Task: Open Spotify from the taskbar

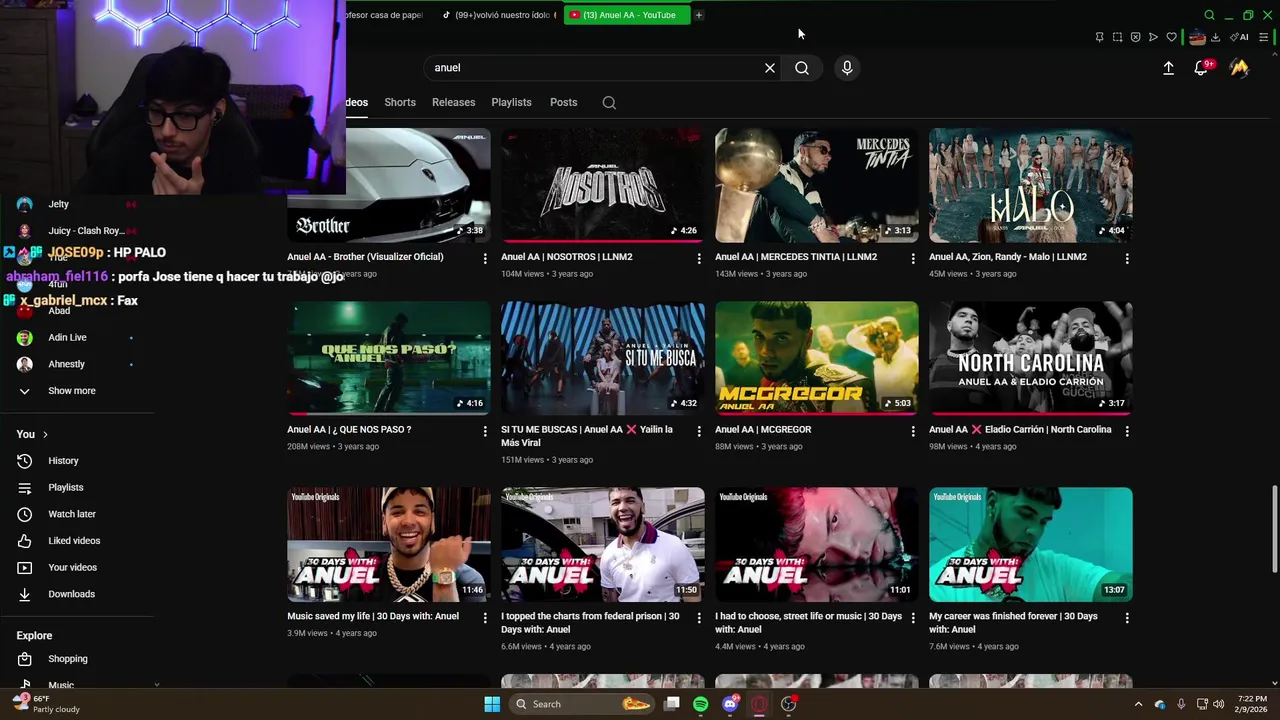Action: 700,704
